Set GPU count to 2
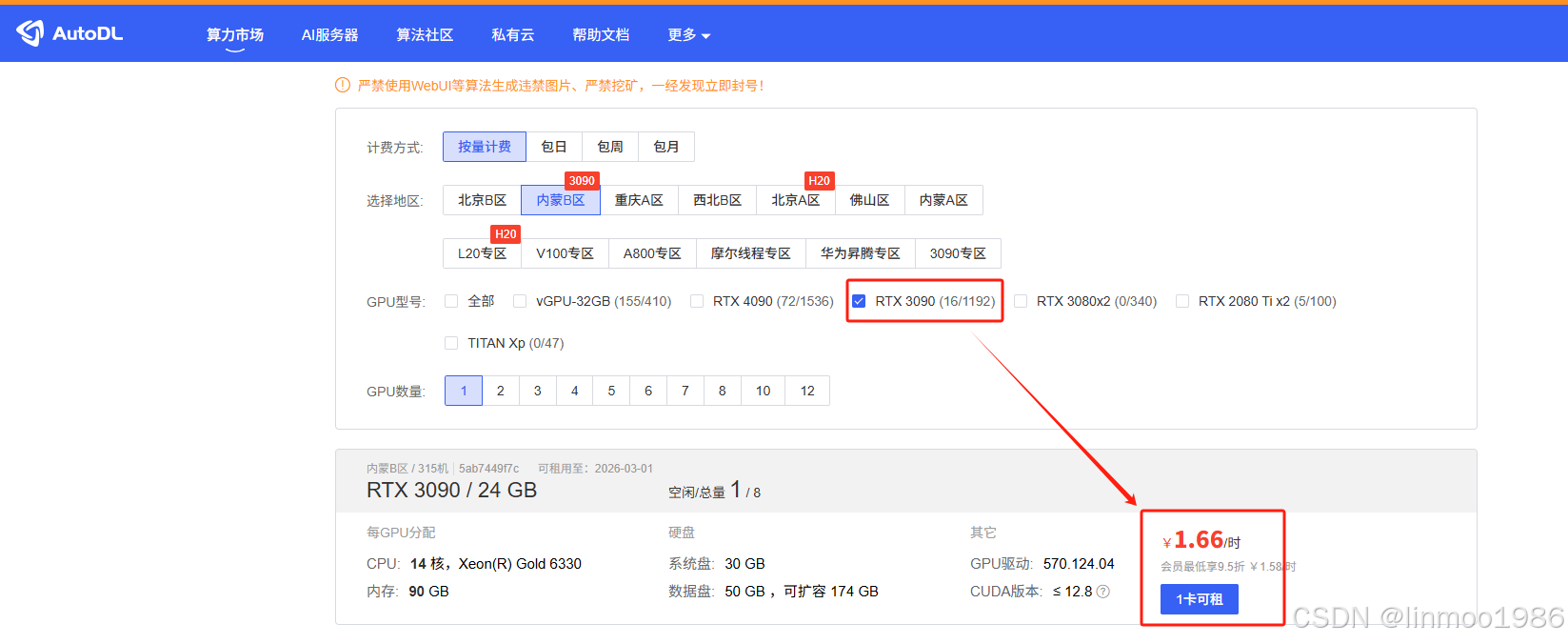 [501, 391]
